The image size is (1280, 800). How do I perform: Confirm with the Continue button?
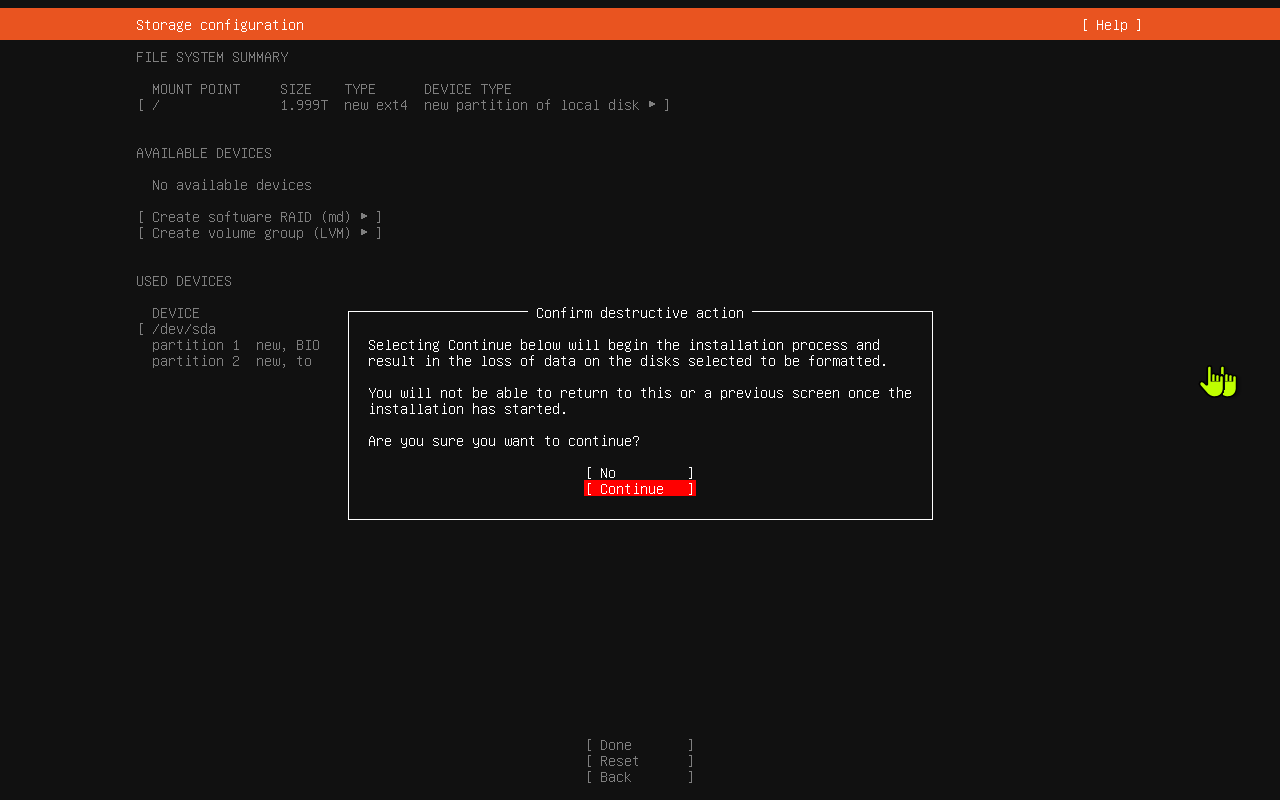[640, 489]
